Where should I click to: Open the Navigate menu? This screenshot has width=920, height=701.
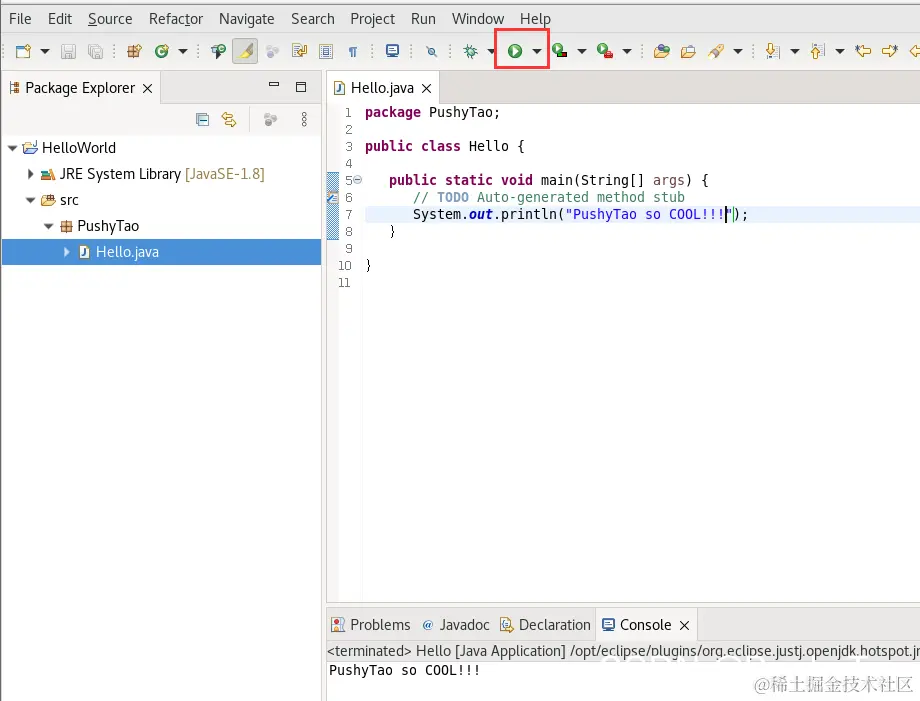coord(246,19)
